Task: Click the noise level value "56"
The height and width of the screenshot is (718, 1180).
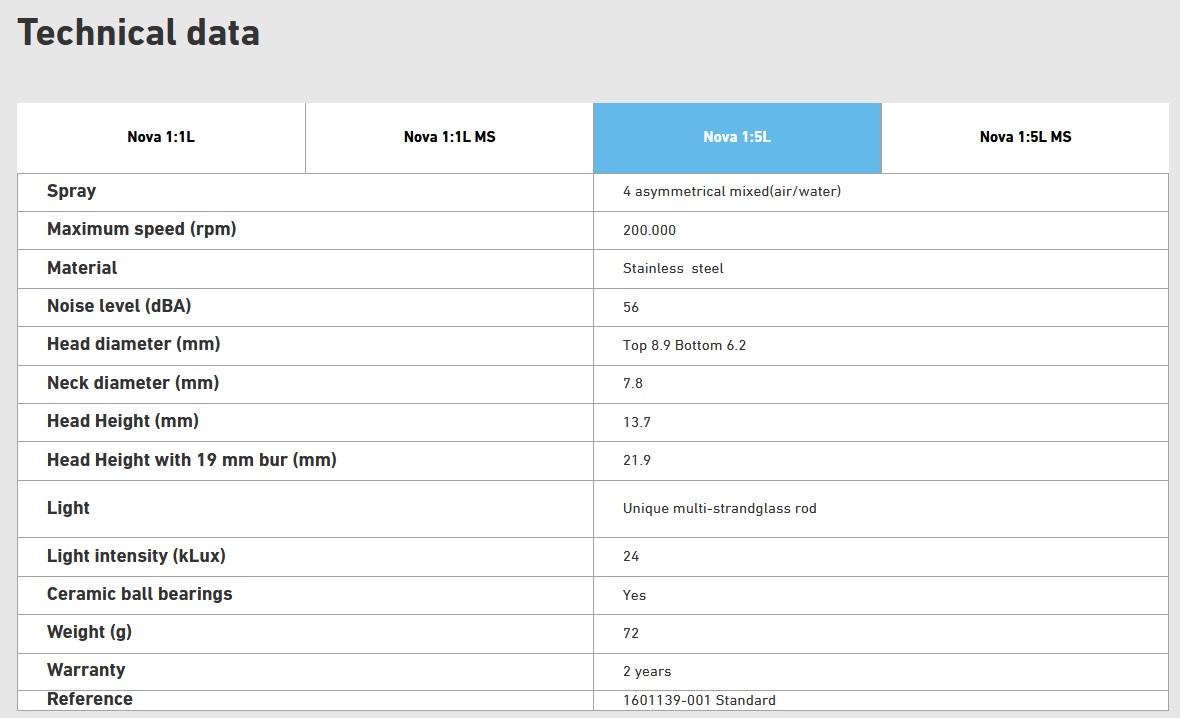Action: (x=631, y=307)
